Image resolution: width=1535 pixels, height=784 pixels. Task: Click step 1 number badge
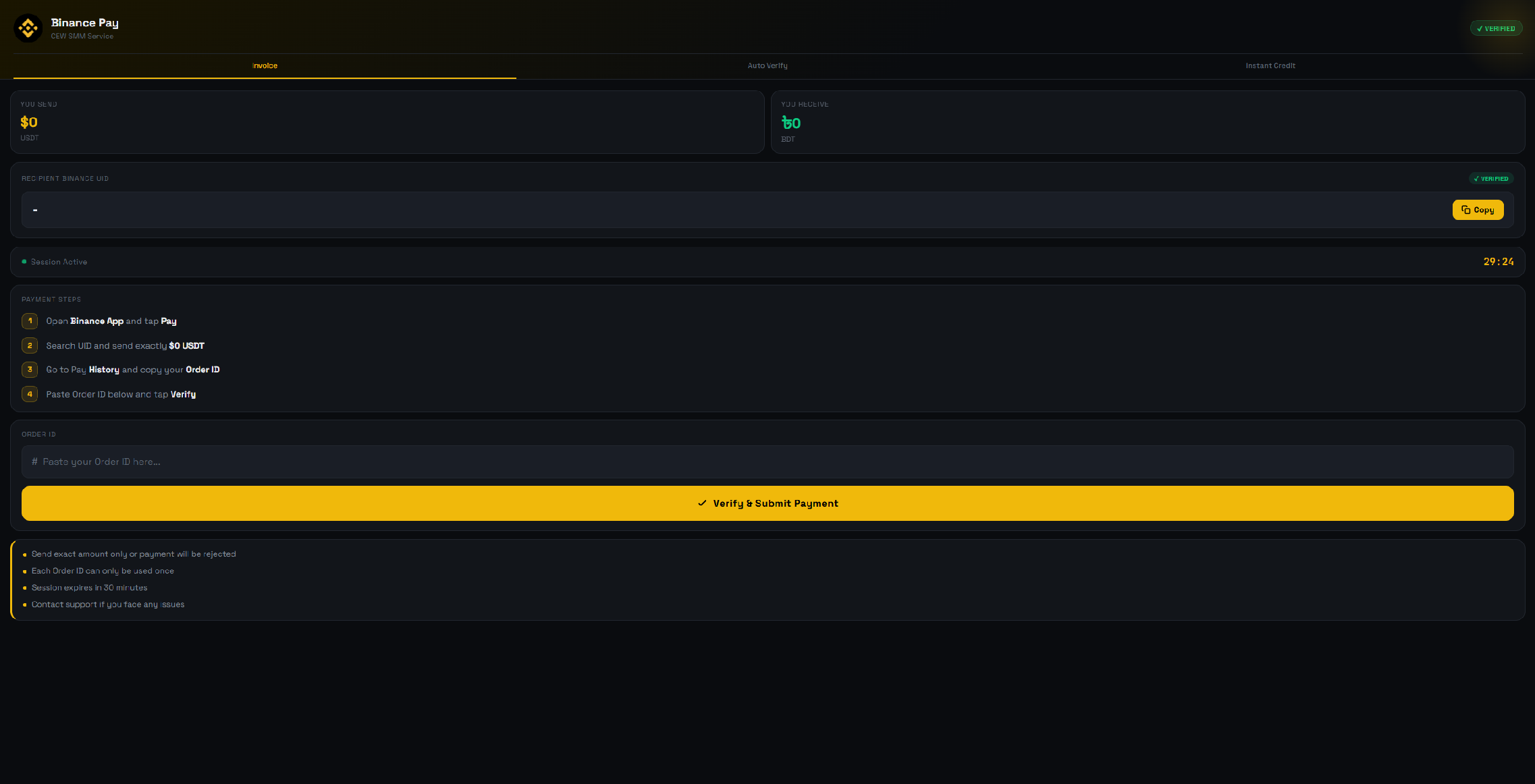click(x=30, y=321)
